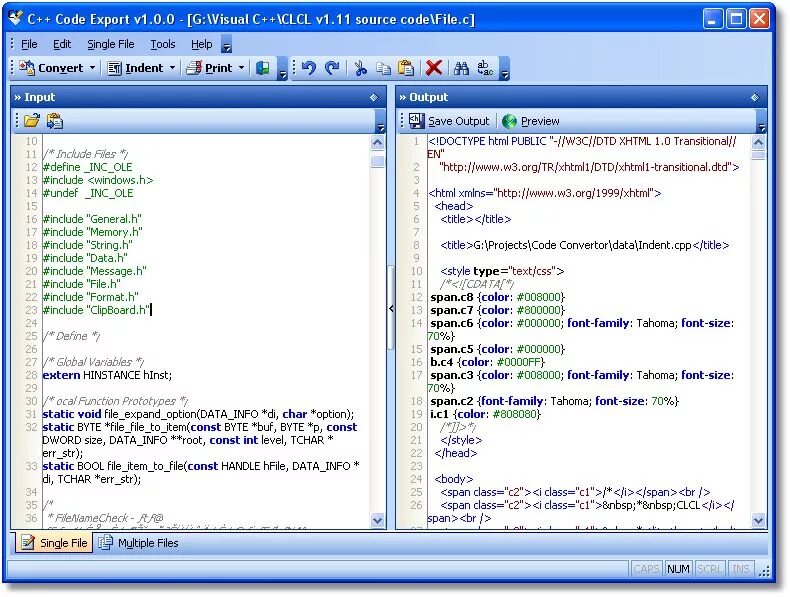Click the Cut scissors icon

point(360,68)
